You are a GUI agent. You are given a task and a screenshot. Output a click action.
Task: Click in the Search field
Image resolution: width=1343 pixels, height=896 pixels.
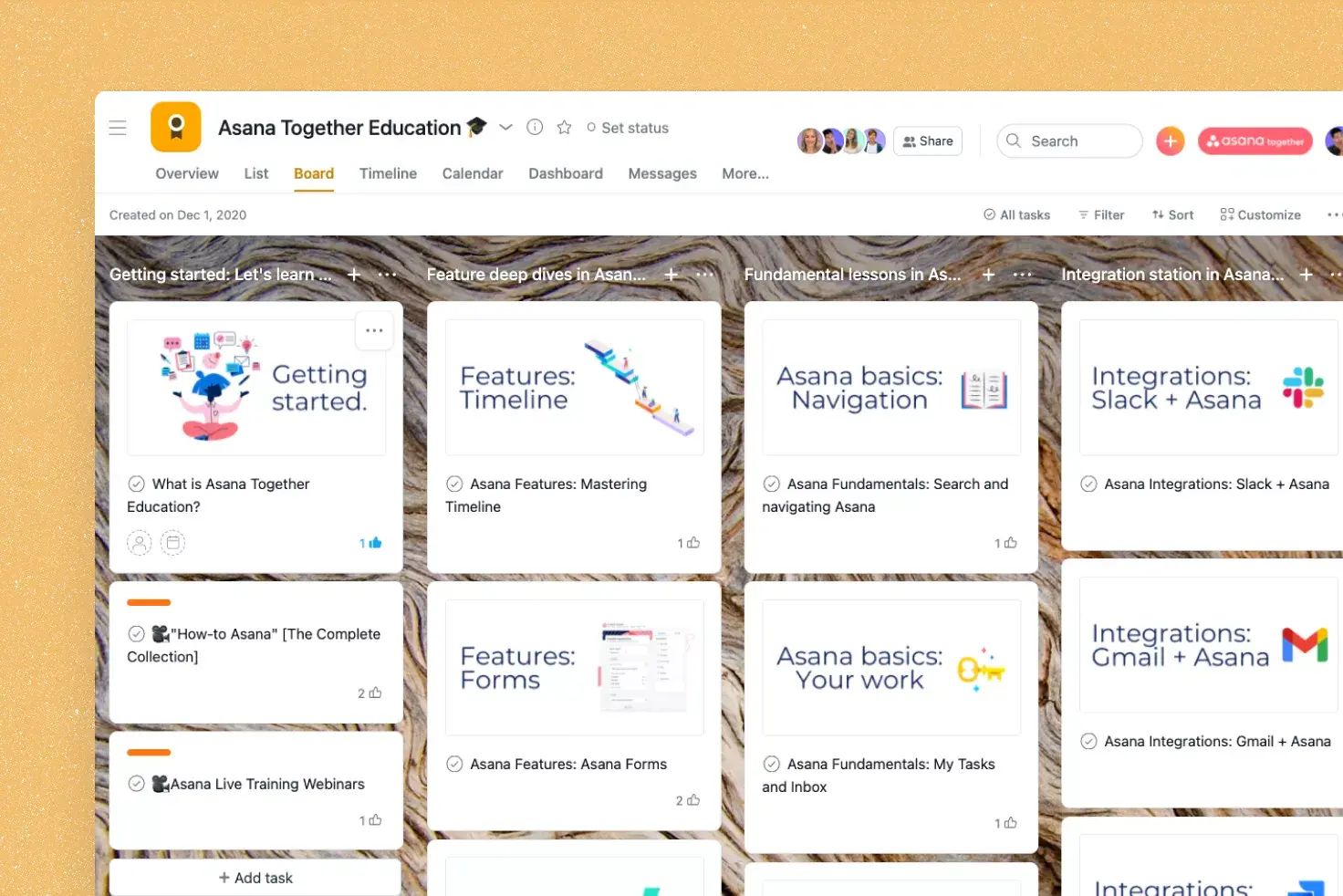click(1069, 141)
